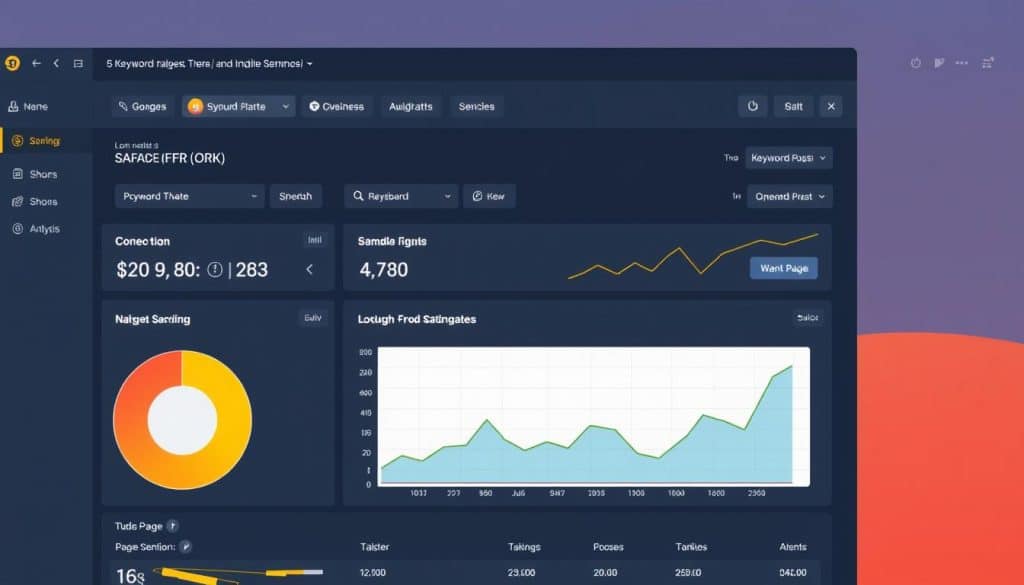
Task: Click the Tanlies column header
Action: tap(691, 547)
